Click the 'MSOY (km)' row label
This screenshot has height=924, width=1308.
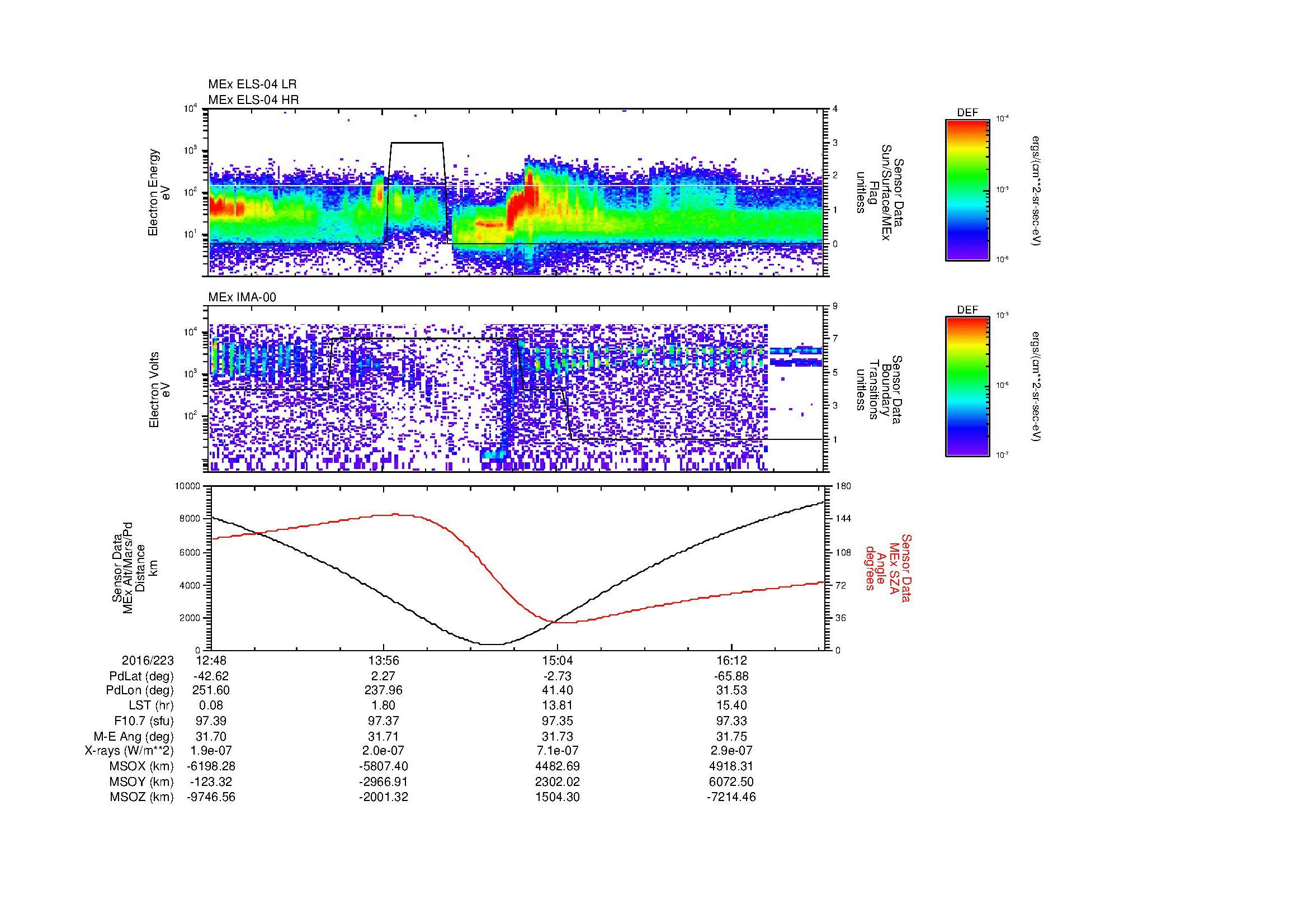pyautogui.click(x=141, y=781)
